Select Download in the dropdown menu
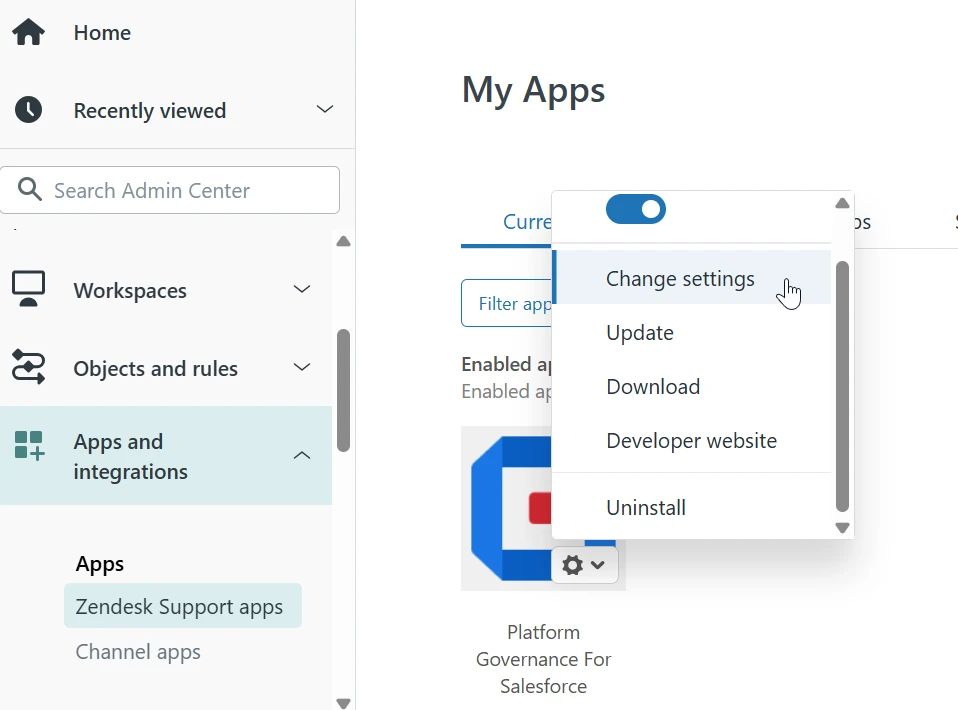Viewport: 958px width, 710px height. pos(653,387)
